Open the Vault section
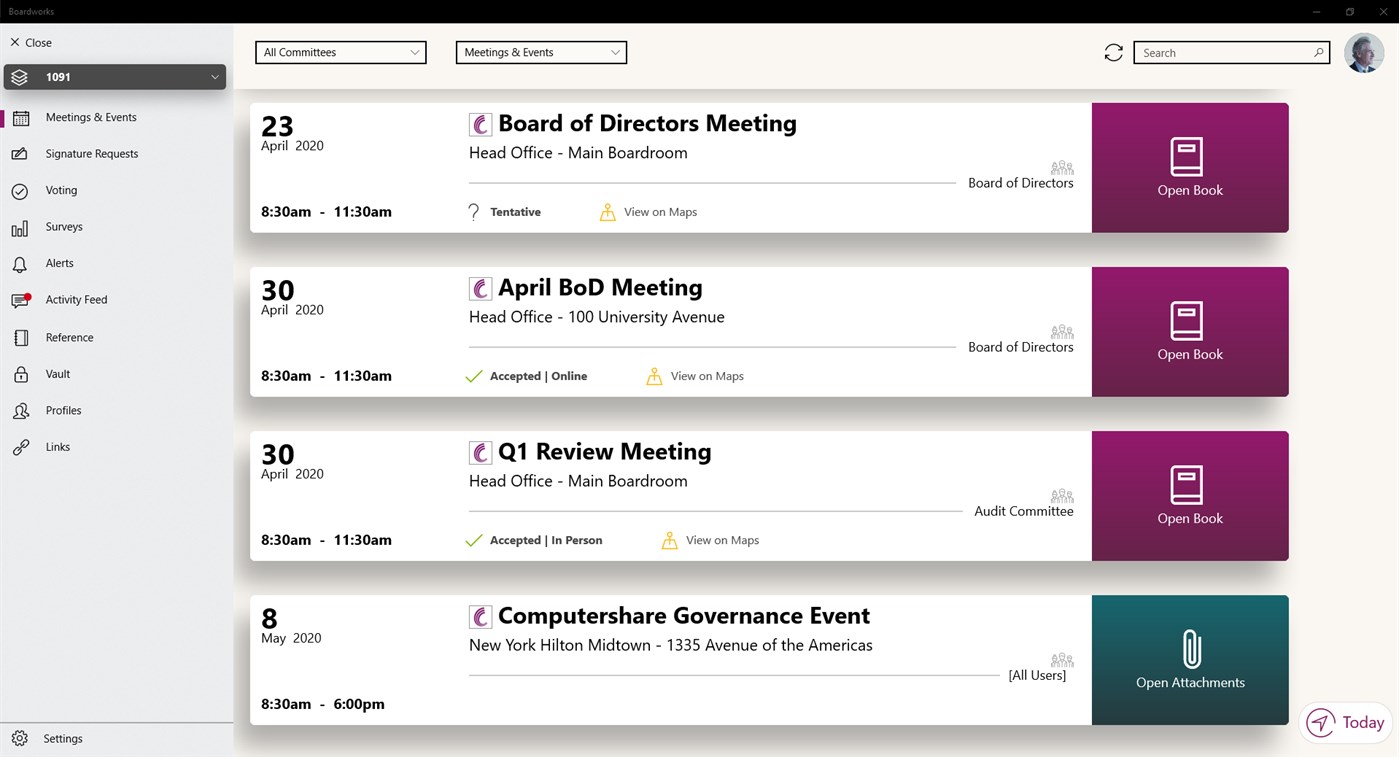1399x757 pixels. click(59, 373)
